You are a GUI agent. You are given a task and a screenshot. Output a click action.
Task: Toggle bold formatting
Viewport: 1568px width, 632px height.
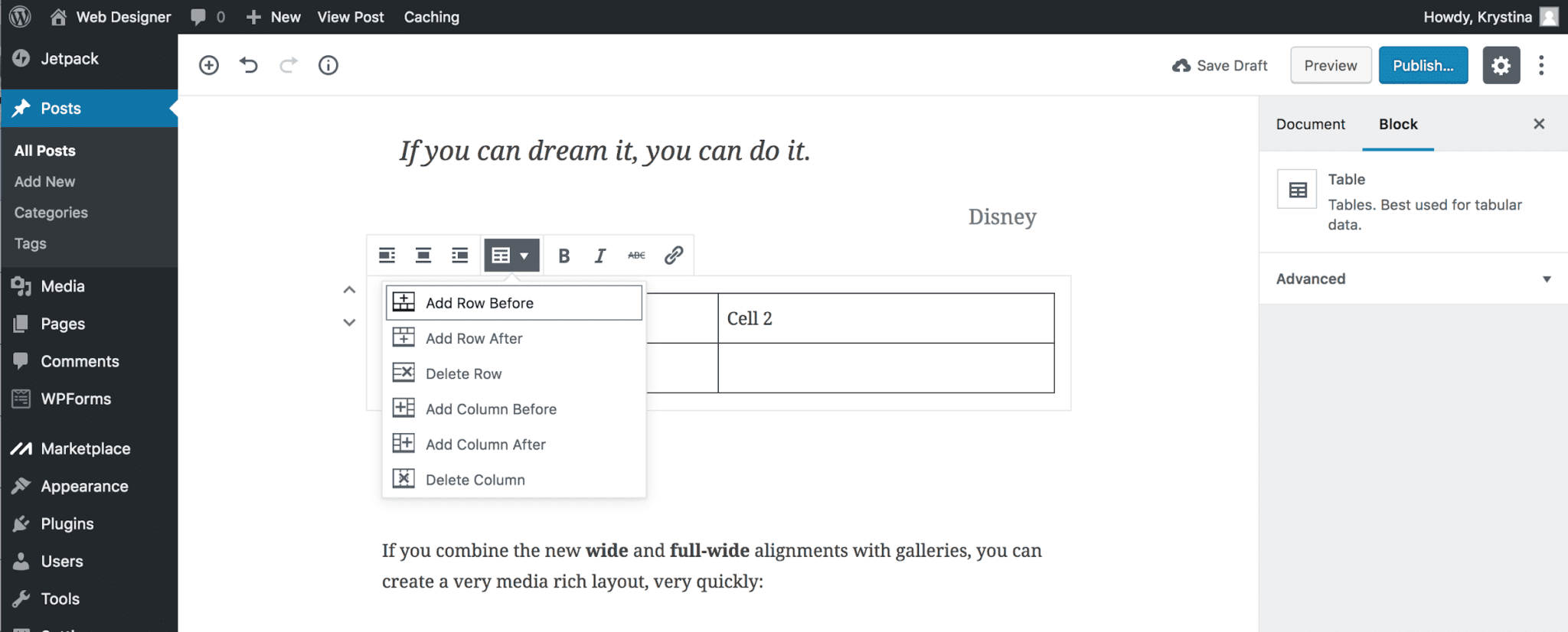pos(564,256)
